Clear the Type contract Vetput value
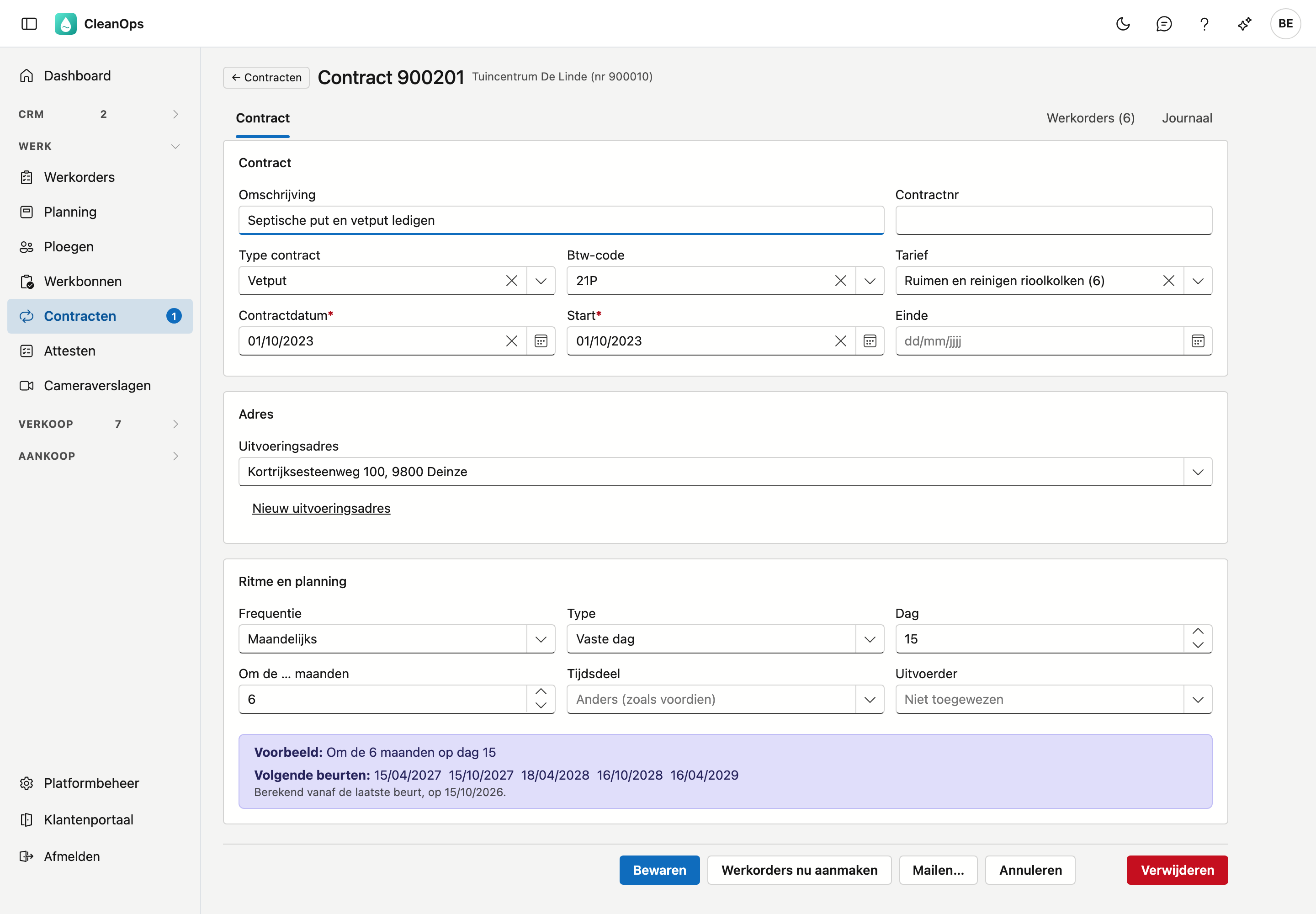 [x=511, y=281]
